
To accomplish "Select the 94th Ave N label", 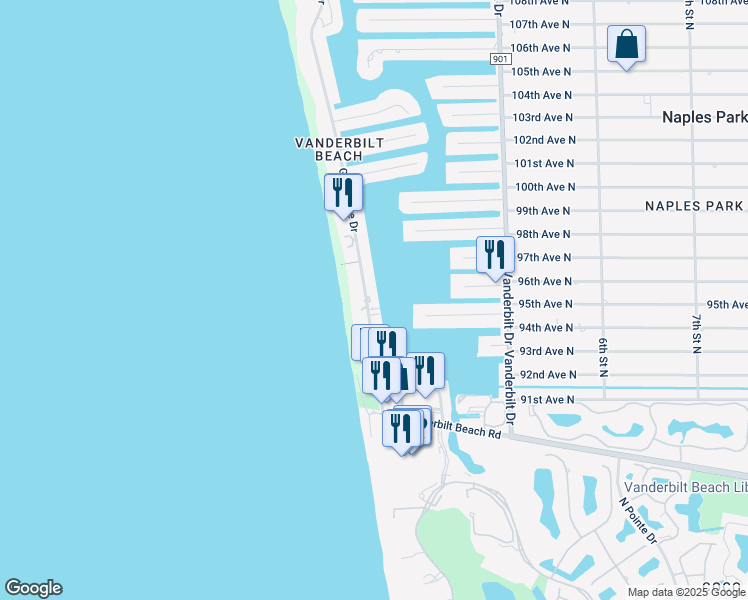I will (546, 328).
